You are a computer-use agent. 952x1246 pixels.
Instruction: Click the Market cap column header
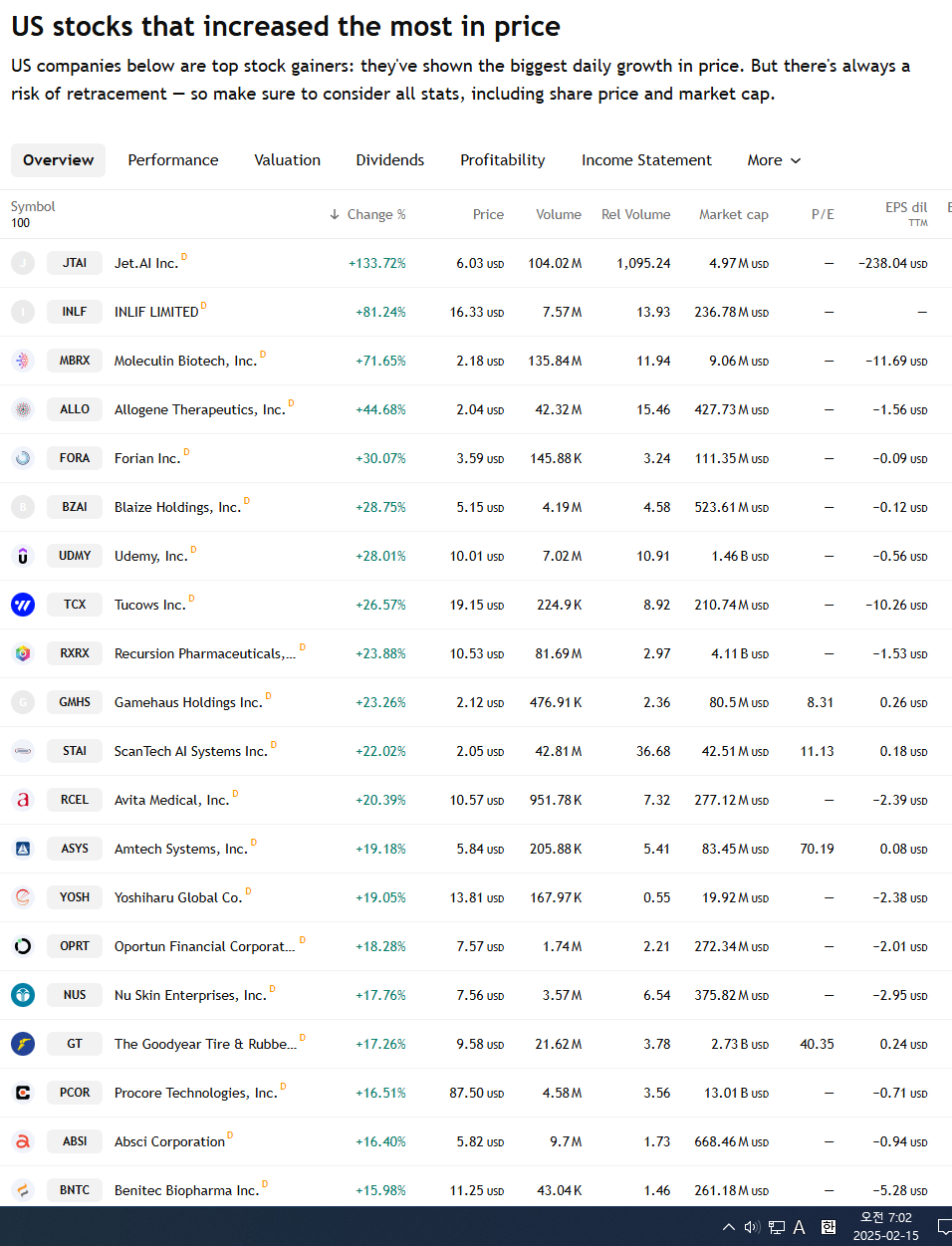click(x=734, y=214)
